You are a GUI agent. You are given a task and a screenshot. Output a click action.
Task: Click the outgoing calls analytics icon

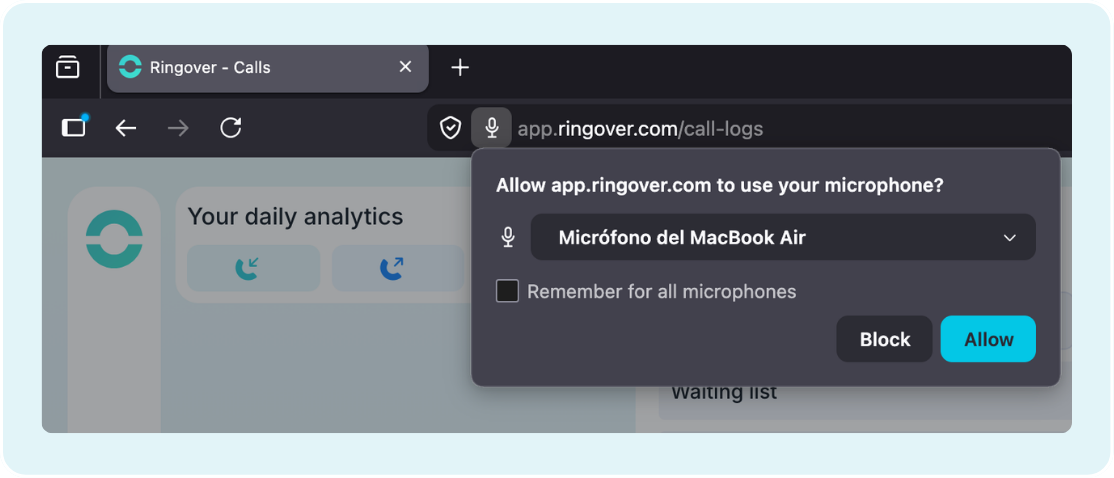391,268
